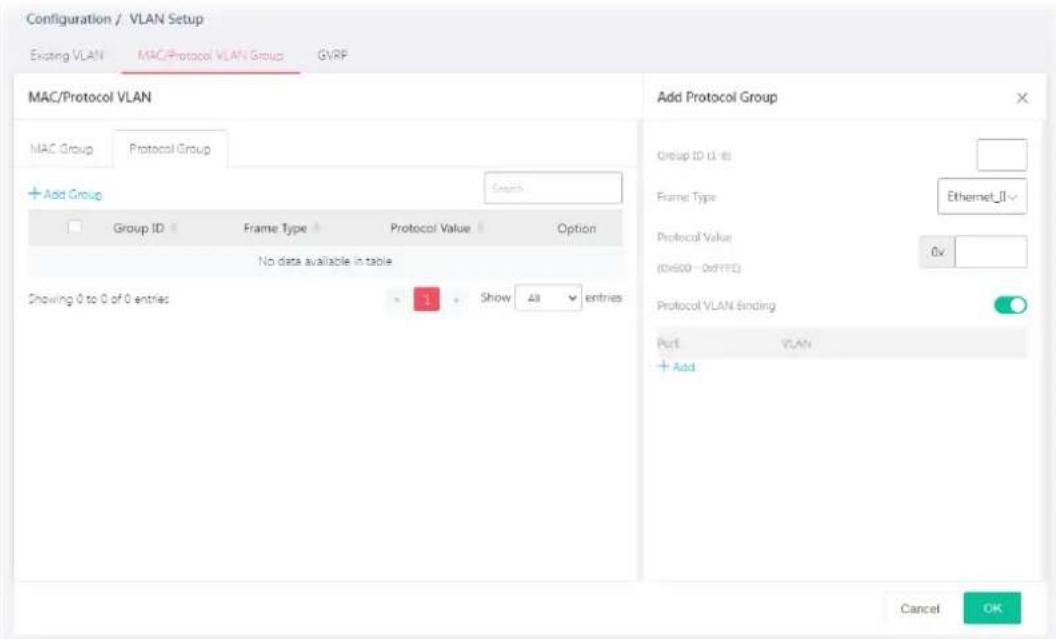Image resolution: width=1056 pixels, height=639 pixels.
Task: Cancel the protocol group dialog
Action: (919, 608)
